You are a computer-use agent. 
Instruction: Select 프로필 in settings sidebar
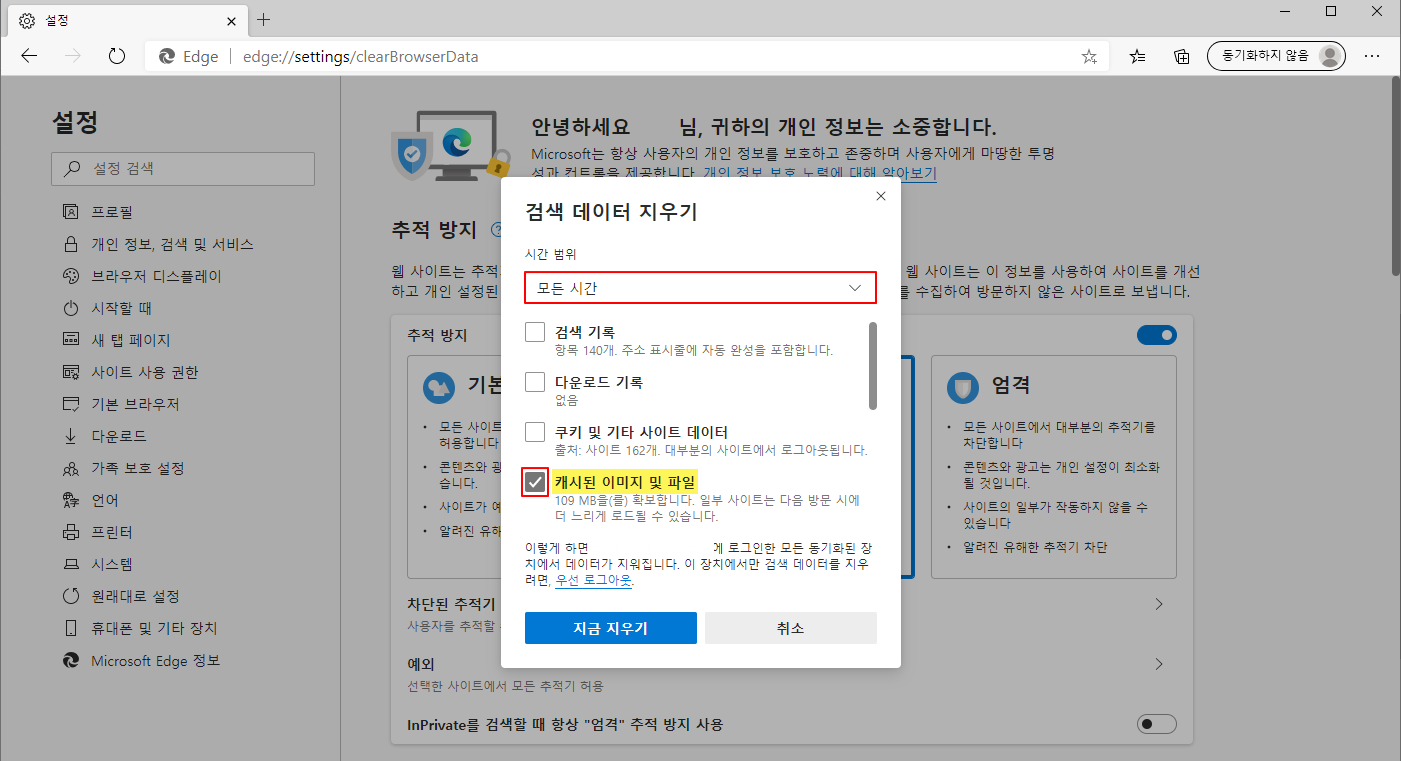pyautogui.click(x=112, y=212)
